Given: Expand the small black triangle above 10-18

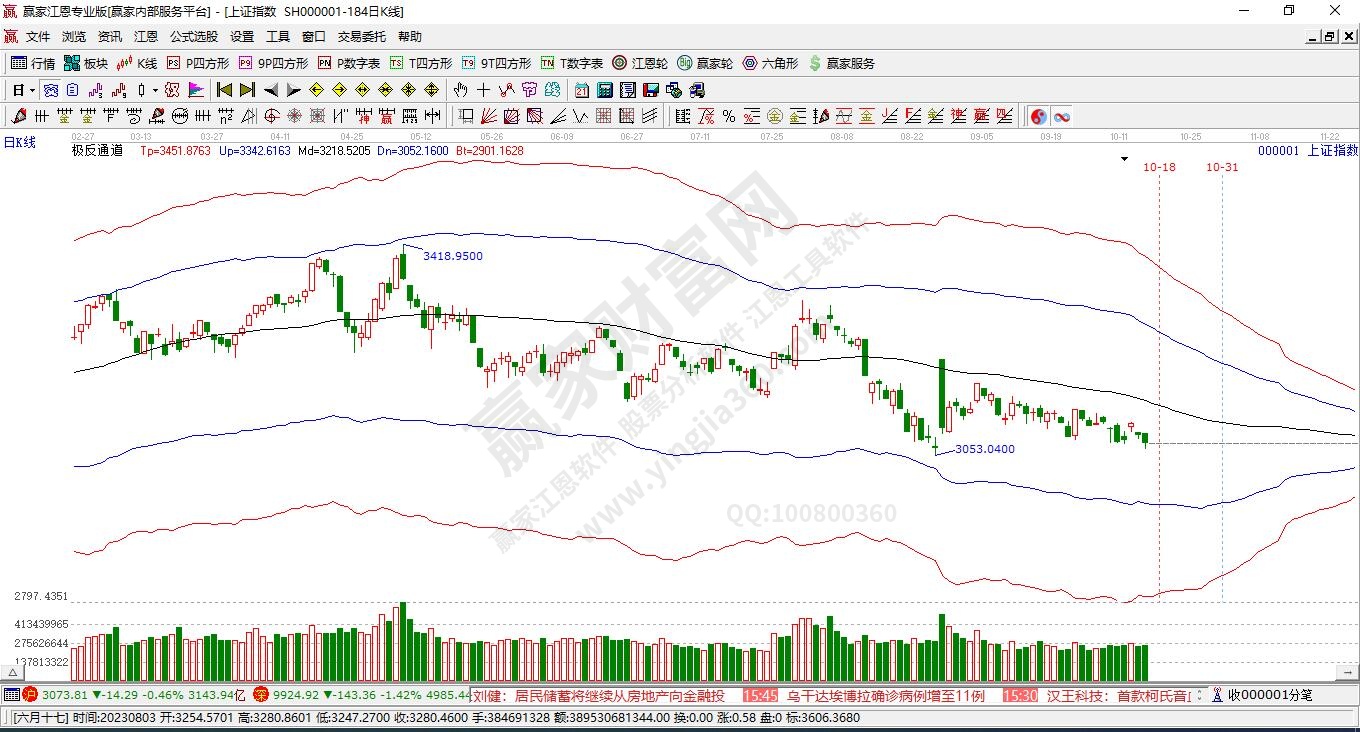Looking at the screenshot, I should (1124, 160).
